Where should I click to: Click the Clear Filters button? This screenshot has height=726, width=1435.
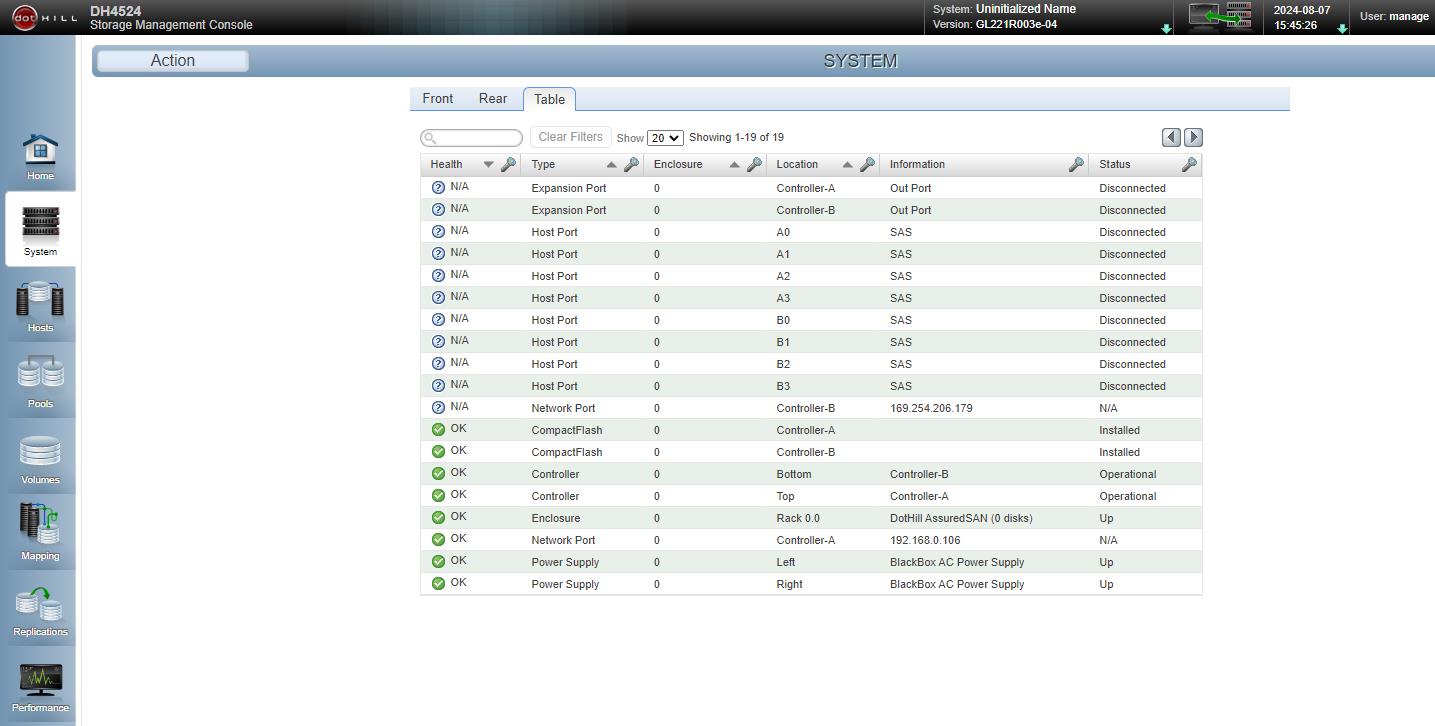[571, 137]
